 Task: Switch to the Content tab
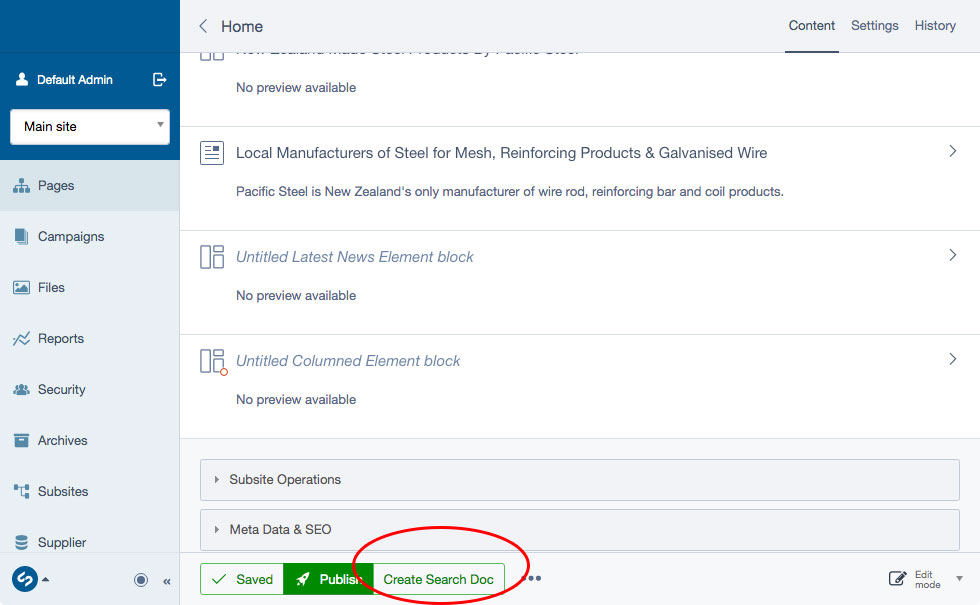point(811,26)
